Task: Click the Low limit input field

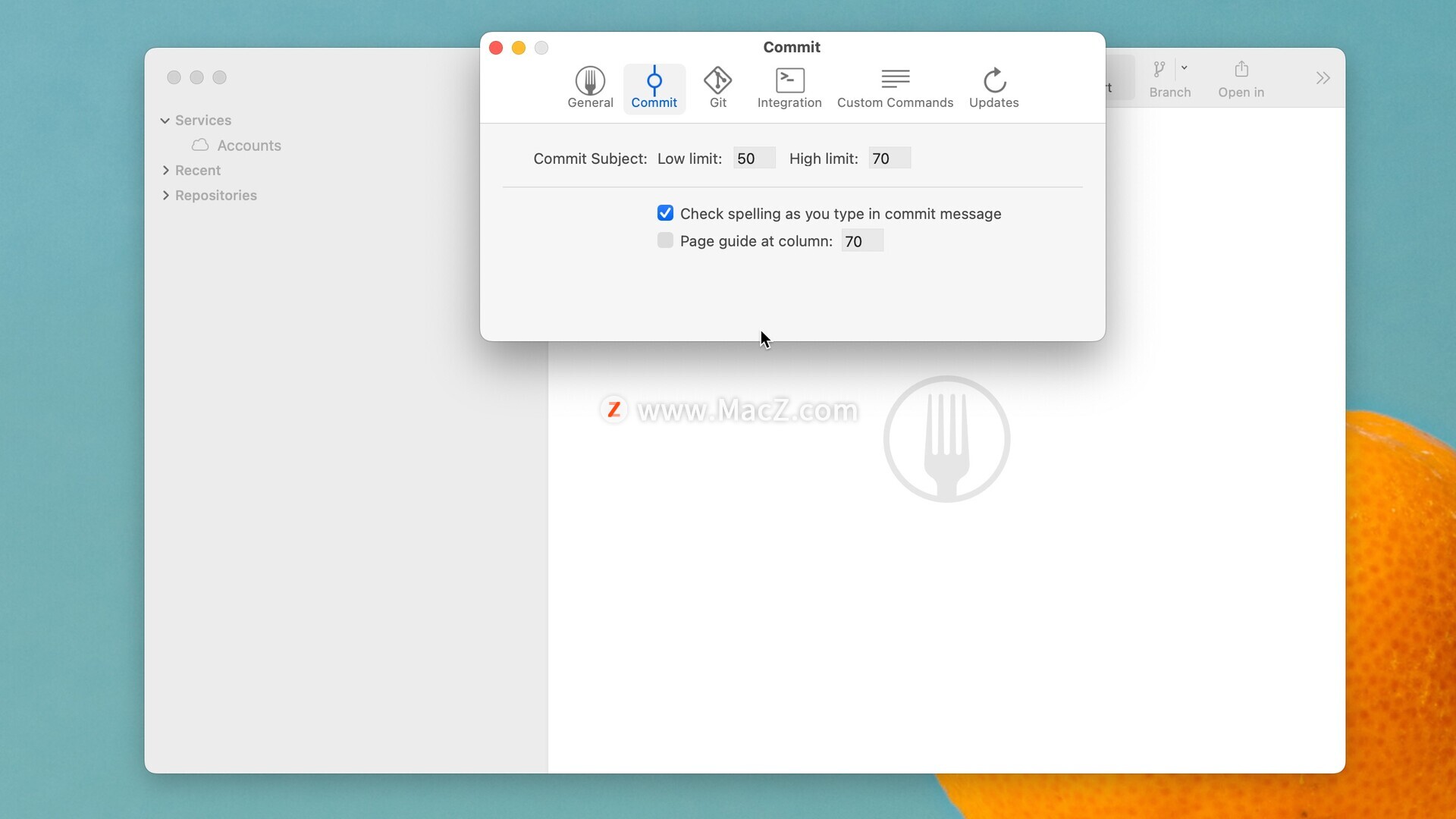Action: [x=754, y=158]
